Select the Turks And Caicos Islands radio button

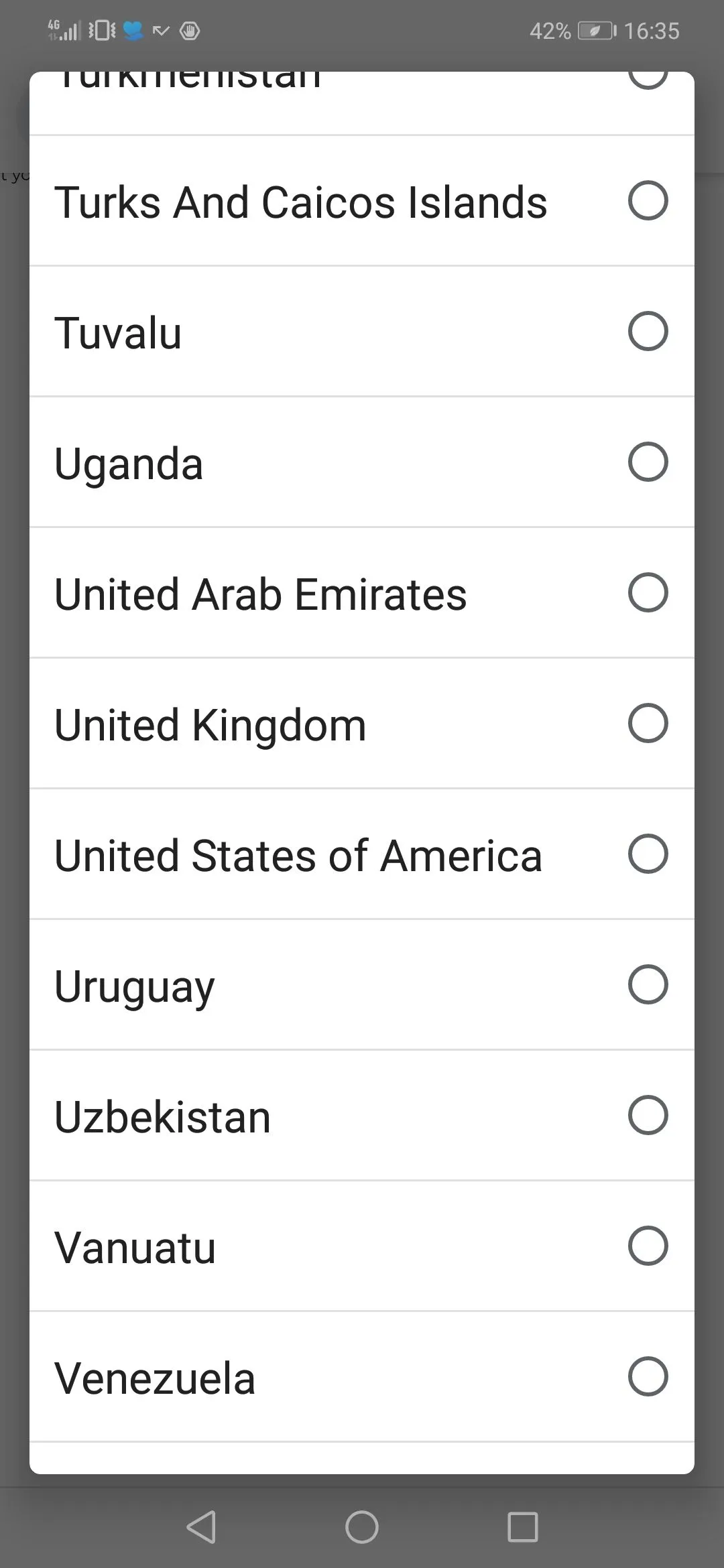click(648, 200)
